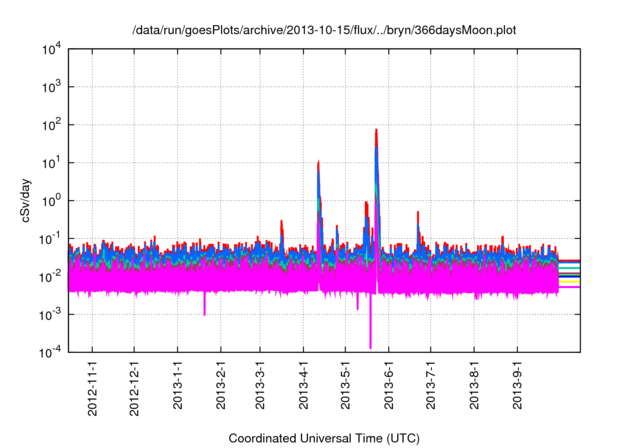Click the deepest magenta downward spike

click(370, 345)
